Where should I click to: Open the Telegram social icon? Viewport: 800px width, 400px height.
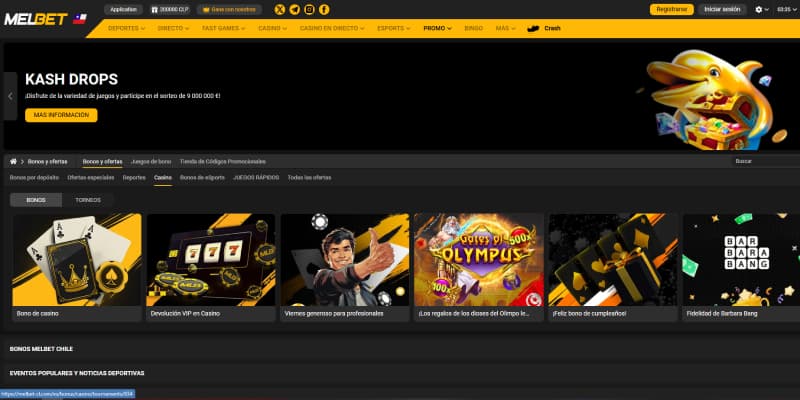294,9
